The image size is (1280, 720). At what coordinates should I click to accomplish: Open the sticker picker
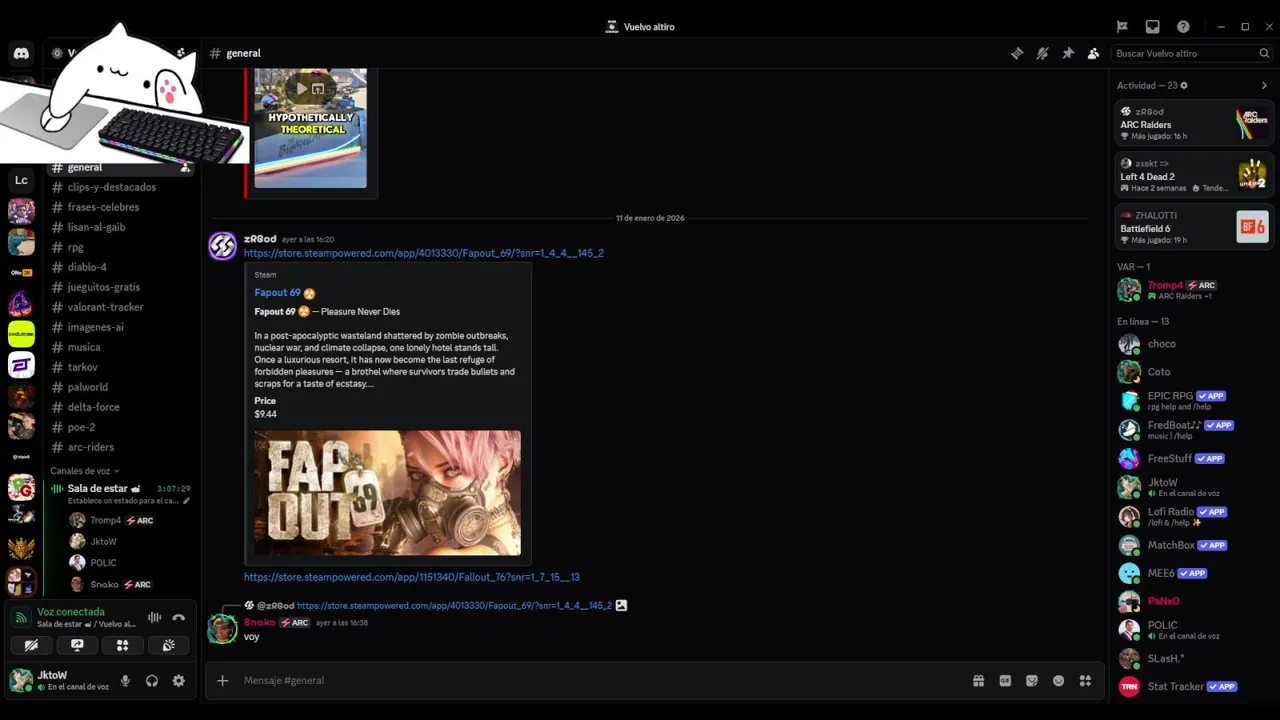tap(1032, 681)
